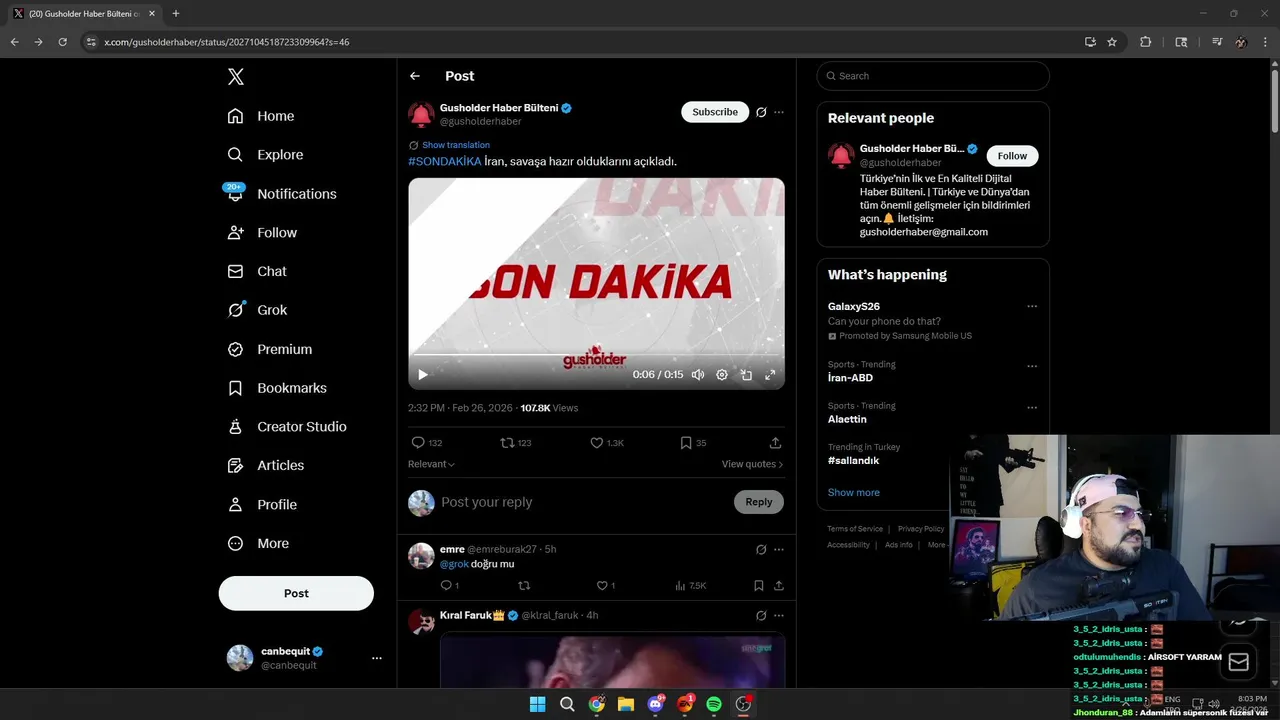The image size is (1280, 720).
Task: Go to Home in sidebar
Action: [261, 116]
